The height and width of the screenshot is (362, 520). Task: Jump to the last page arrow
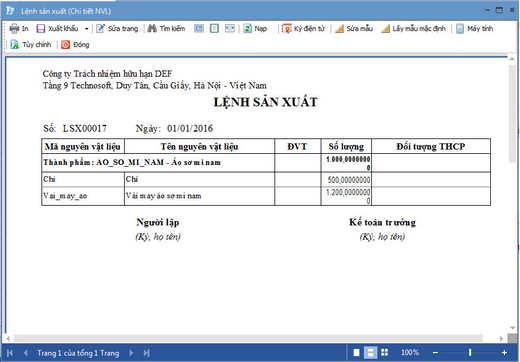click(x=146, y=353)
